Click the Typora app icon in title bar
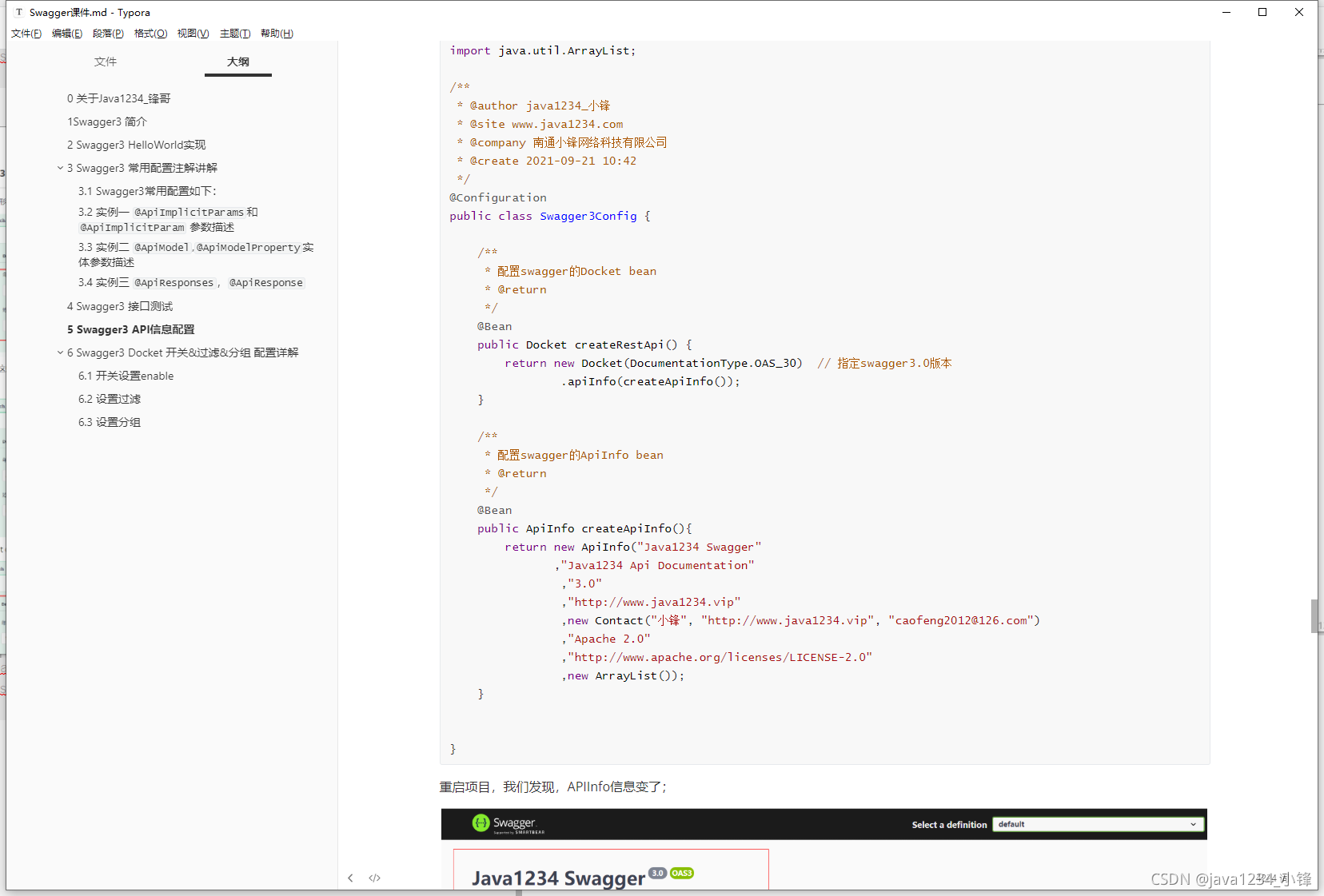Viewport: 1324px width, 896px height. pos(19,12)
